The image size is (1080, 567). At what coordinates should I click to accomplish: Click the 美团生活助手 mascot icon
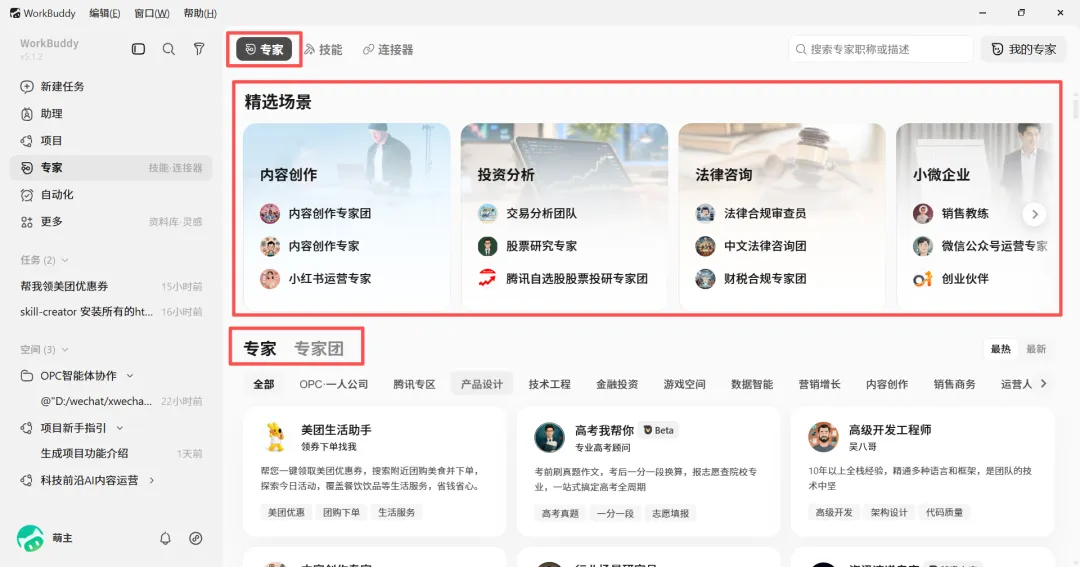pos(276,437)
